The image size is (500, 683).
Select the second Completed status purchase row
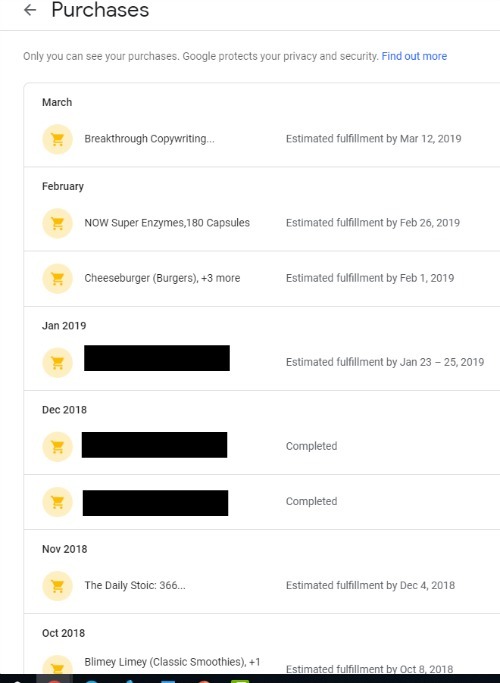[262, 502]
